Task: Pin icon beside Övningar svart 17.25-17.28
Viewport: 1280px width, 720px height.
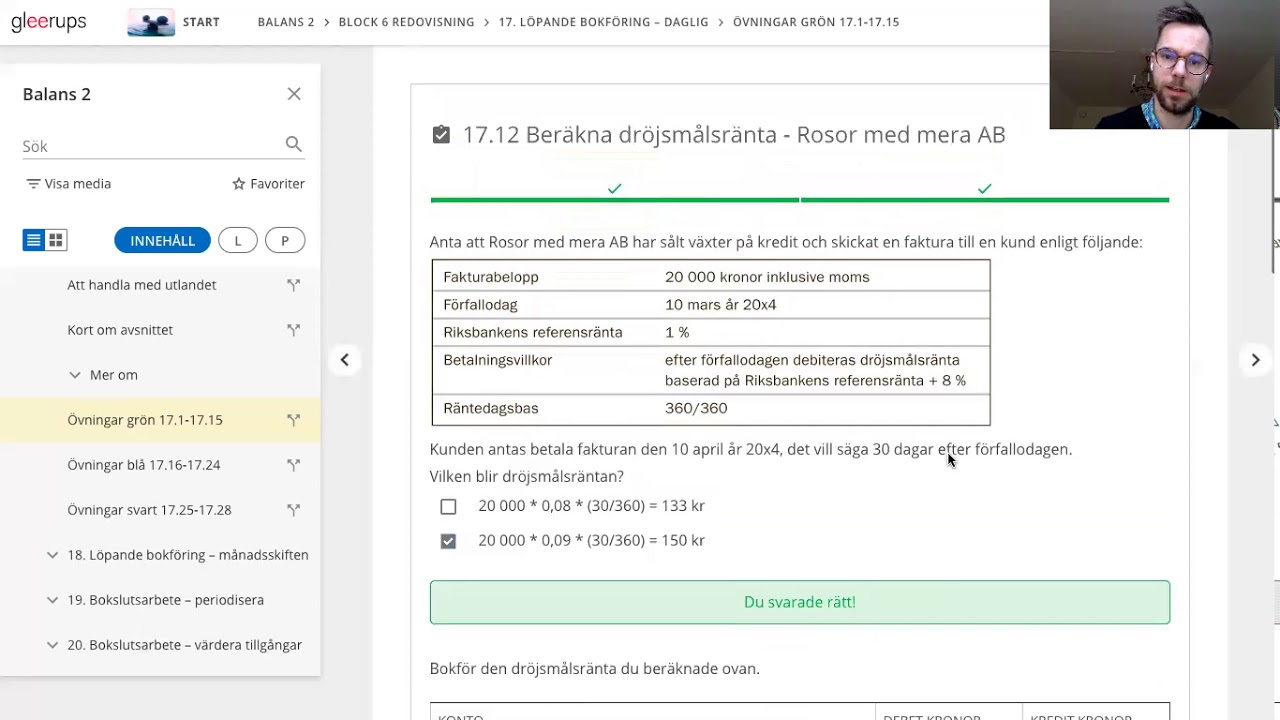Action: pyautogui.click(x=293, y=510)
